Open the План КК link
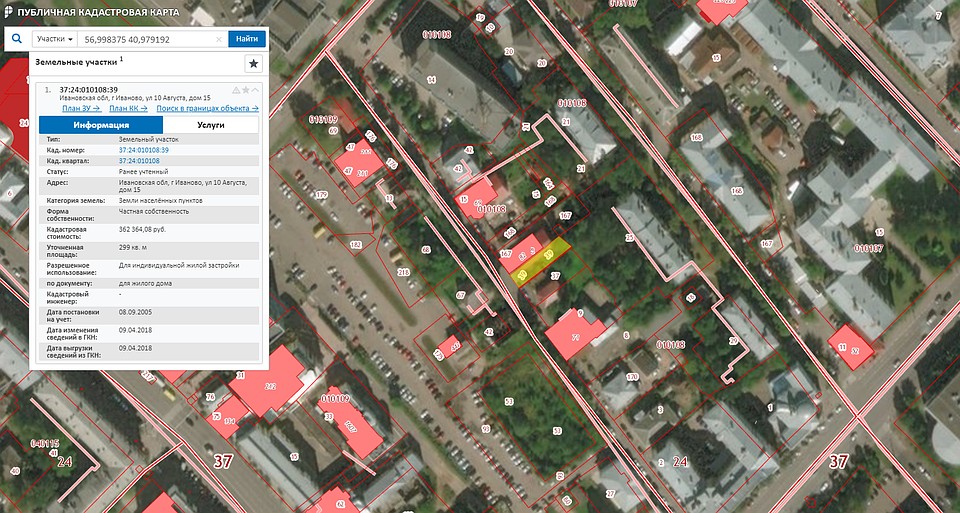The image size is (960, 513). 129,108
